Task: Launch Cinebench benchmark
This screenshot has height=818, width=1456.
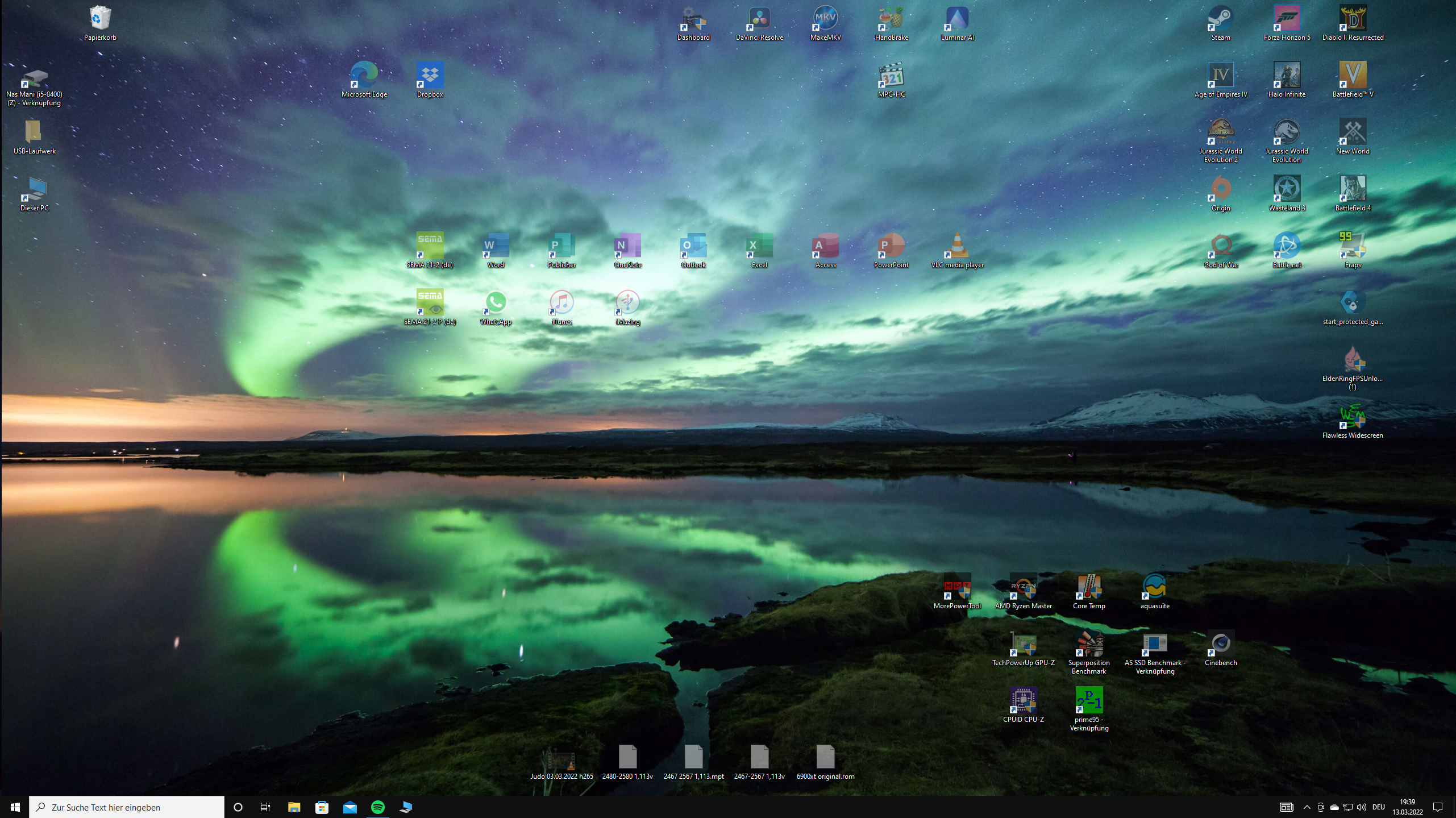Action: coord(1220,643)
